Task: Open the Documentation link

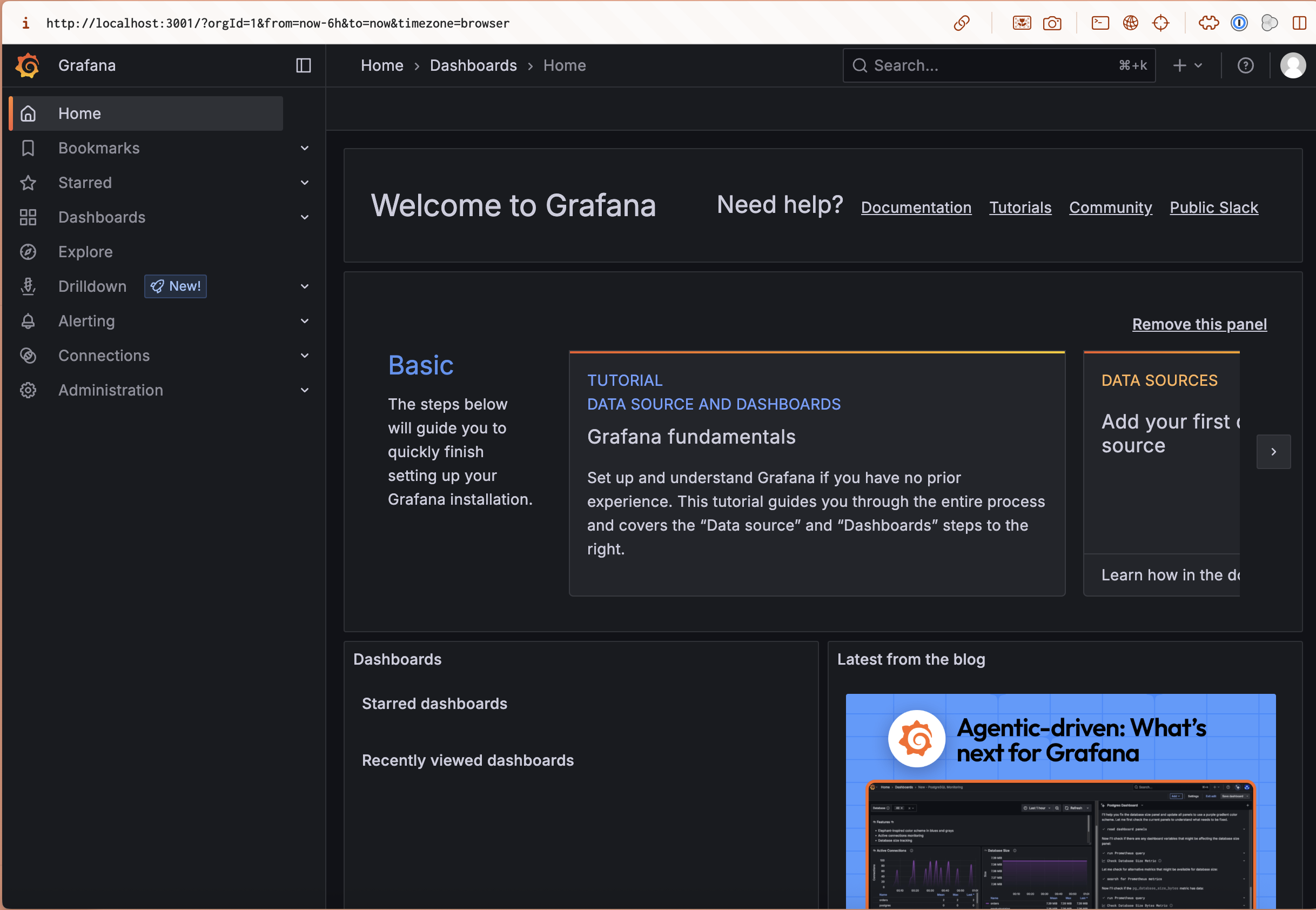Action: pyautogui.click(x=916, y=208)
